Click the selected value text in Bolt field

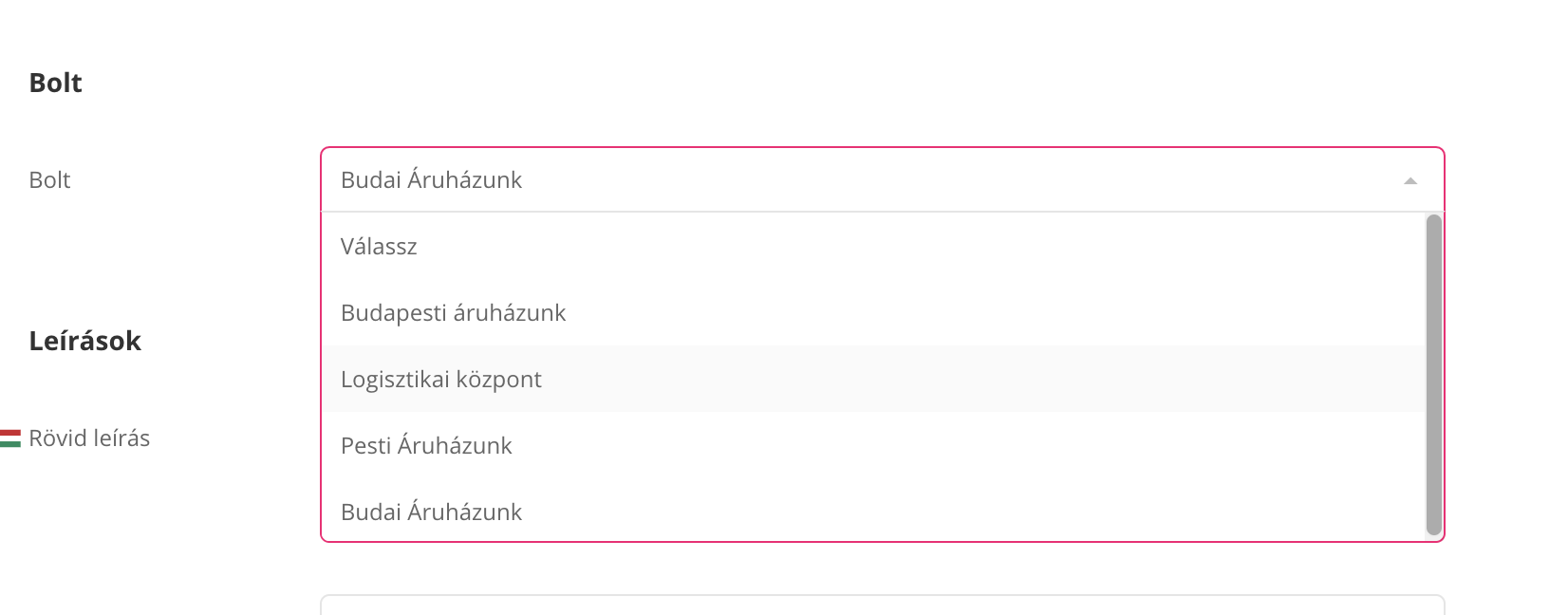coord(431,180)
